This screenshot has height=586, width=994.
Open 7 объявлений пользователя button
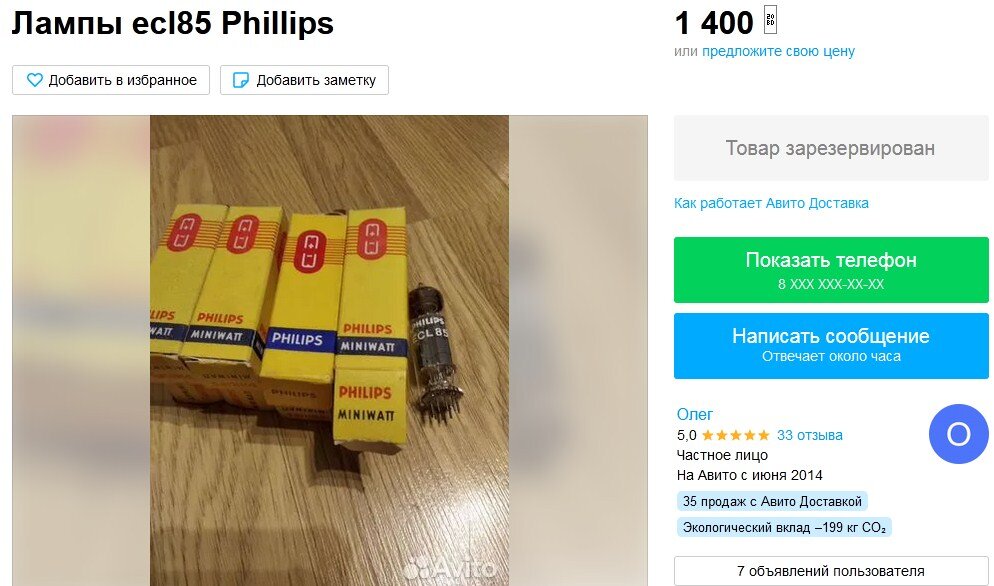click(x=831, y=571)
